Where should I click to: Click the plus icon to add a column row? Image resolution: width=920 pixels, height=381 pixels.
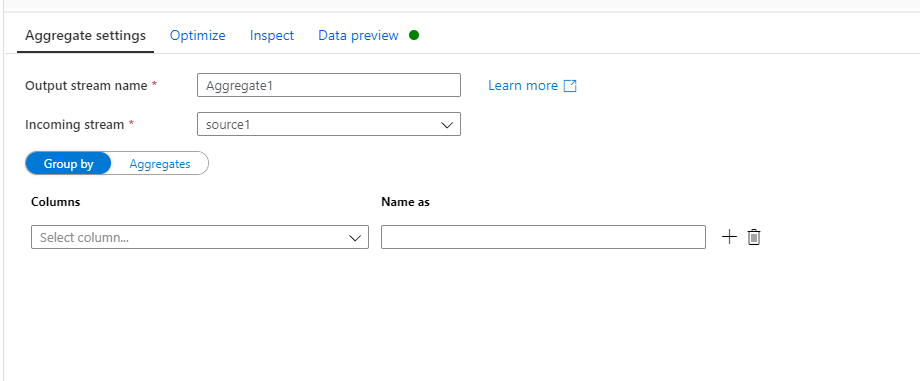729,237
